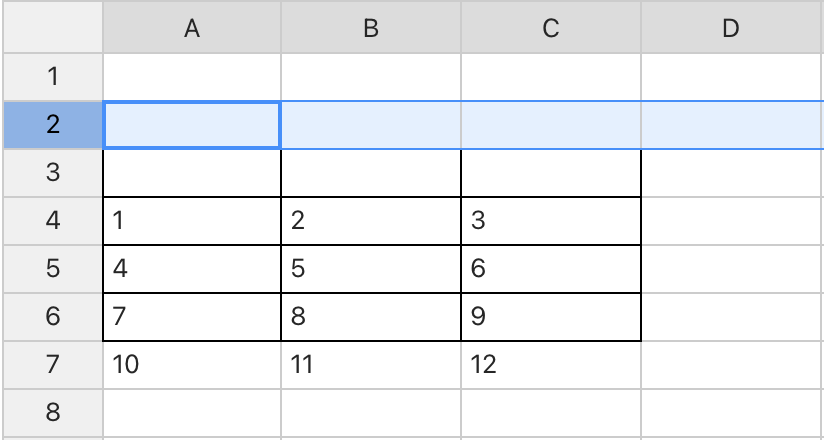Select cell containing value 10
This screenshot has width=824, height=440.
pyautogui.click(x=192, y=365)
